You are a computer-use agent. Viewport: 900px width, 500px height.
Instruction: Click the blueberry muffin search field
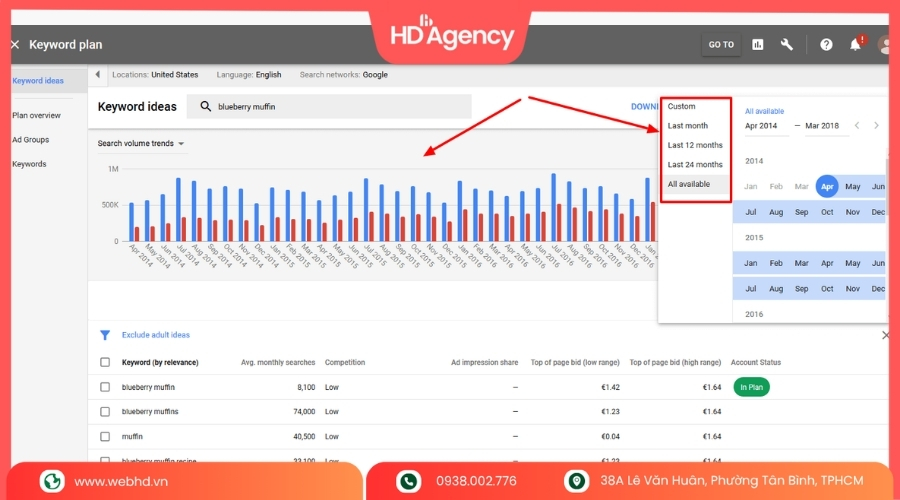(x=329, y=107)
